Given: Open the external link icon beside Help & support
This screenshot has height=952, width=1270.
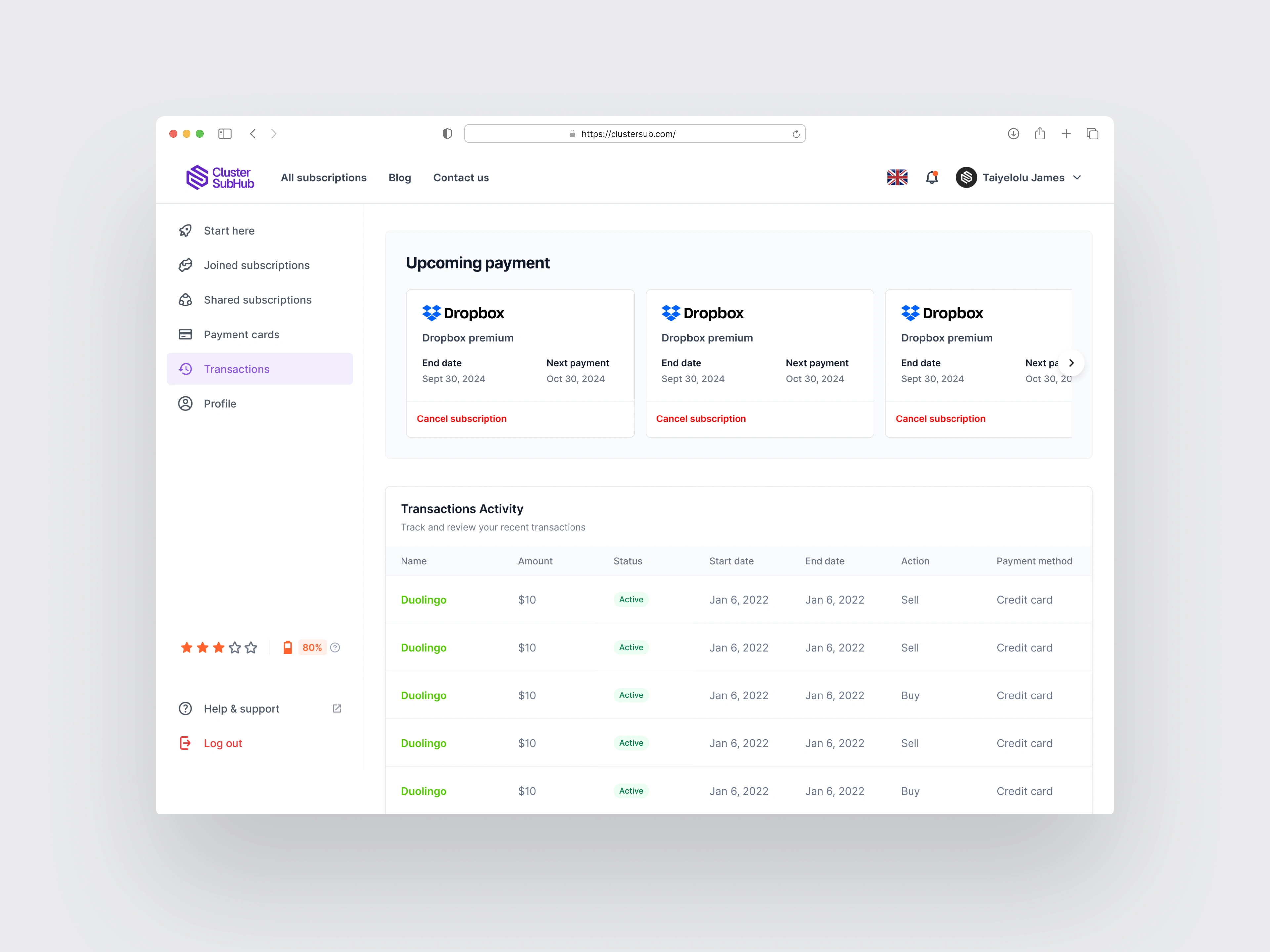Looking at the screenshot, I should tap(337, 709).
